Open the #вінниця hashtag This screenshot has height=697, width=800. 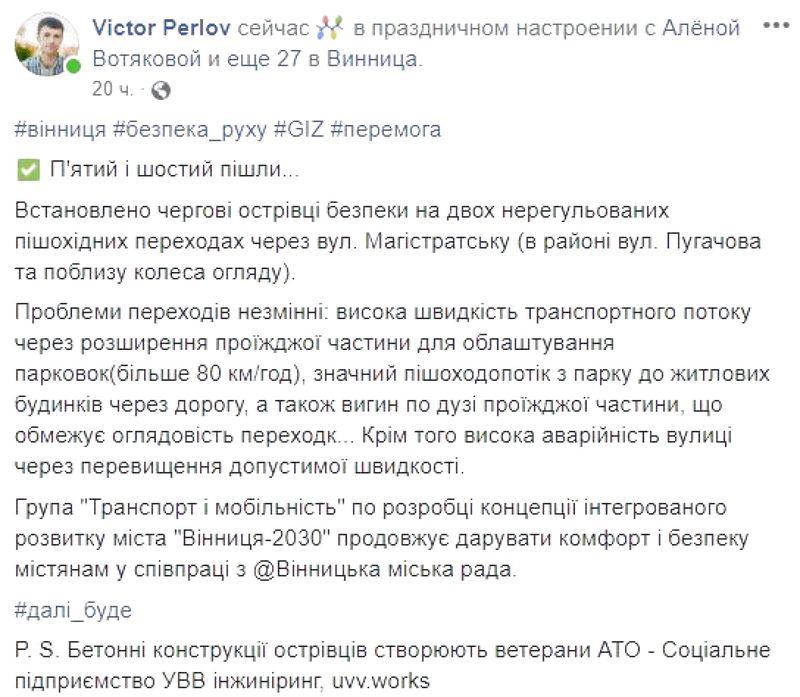click(60, 130)
